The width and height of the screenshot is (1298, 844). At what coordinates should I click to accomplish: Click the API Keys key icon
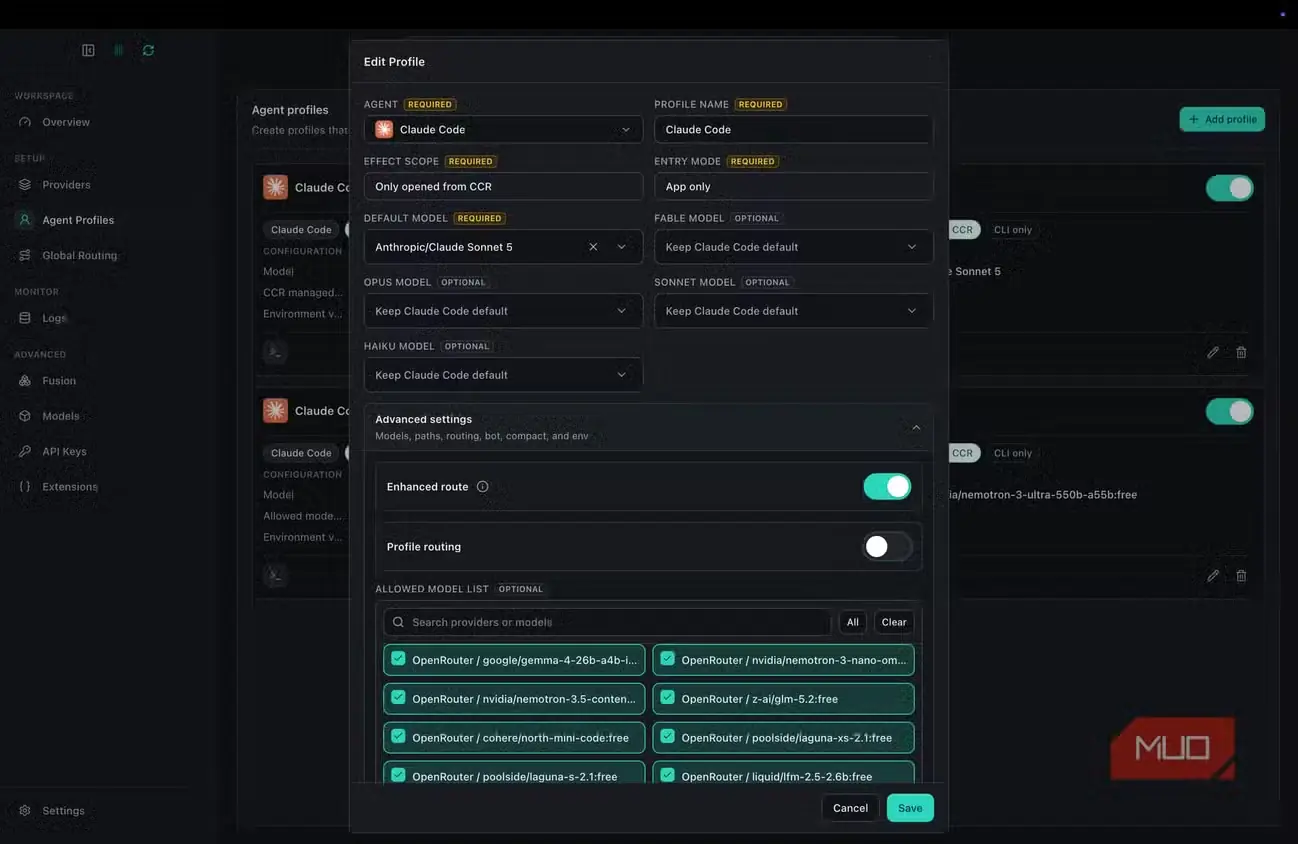pyautogui.click(x=25, y=451)
